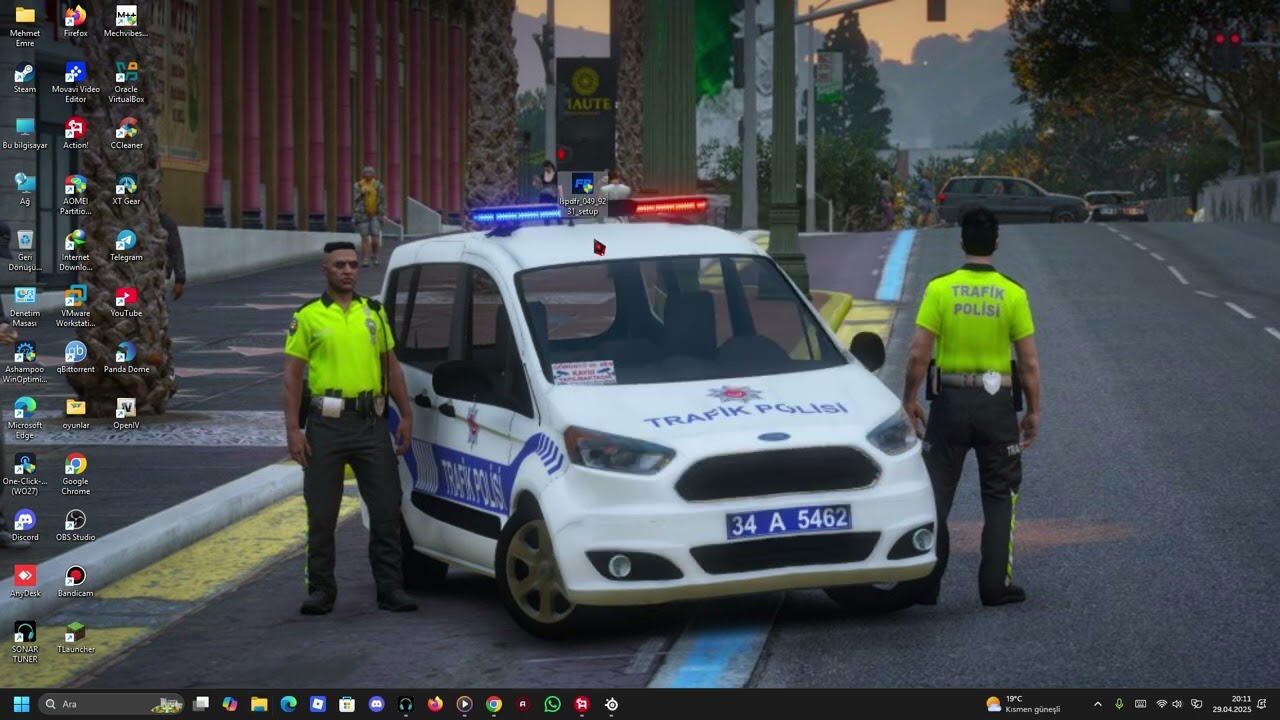Open Oracle VirtualBox shortcut

pyautogui.click(x=126, y=82)
